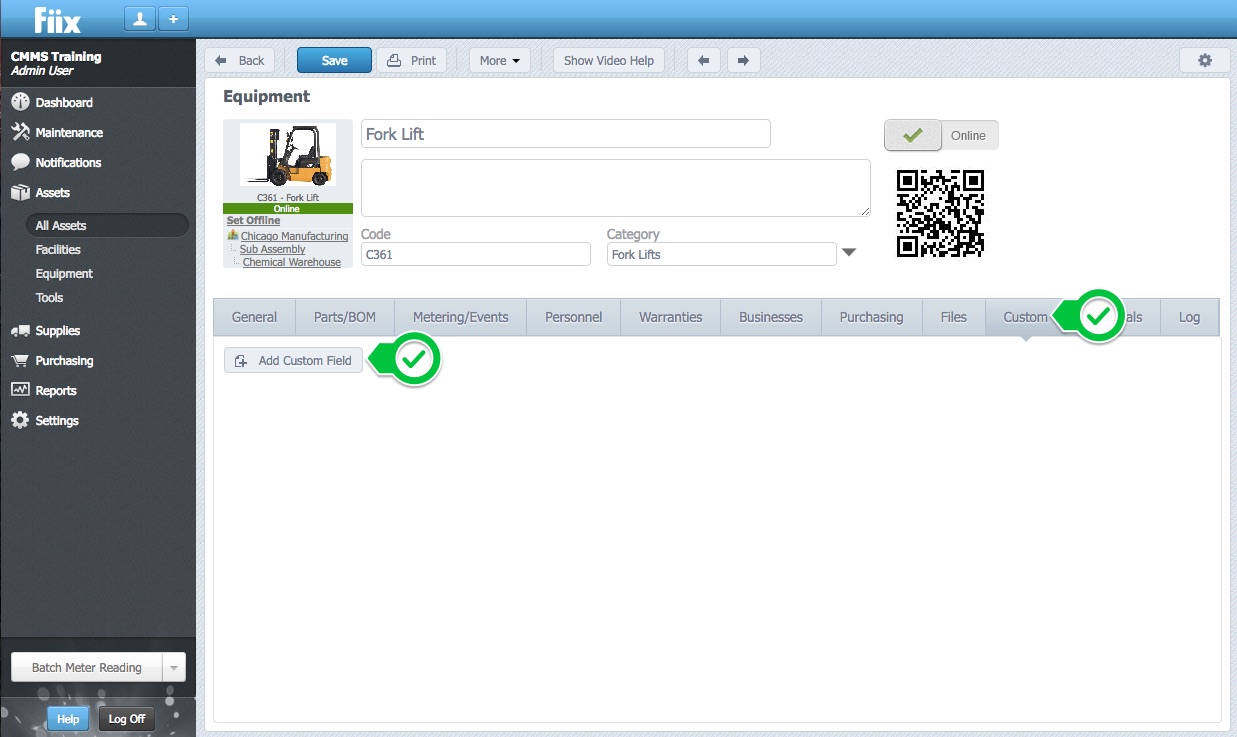
Task: Open the gear settings button at top right
Action: tap(1204, 60)
